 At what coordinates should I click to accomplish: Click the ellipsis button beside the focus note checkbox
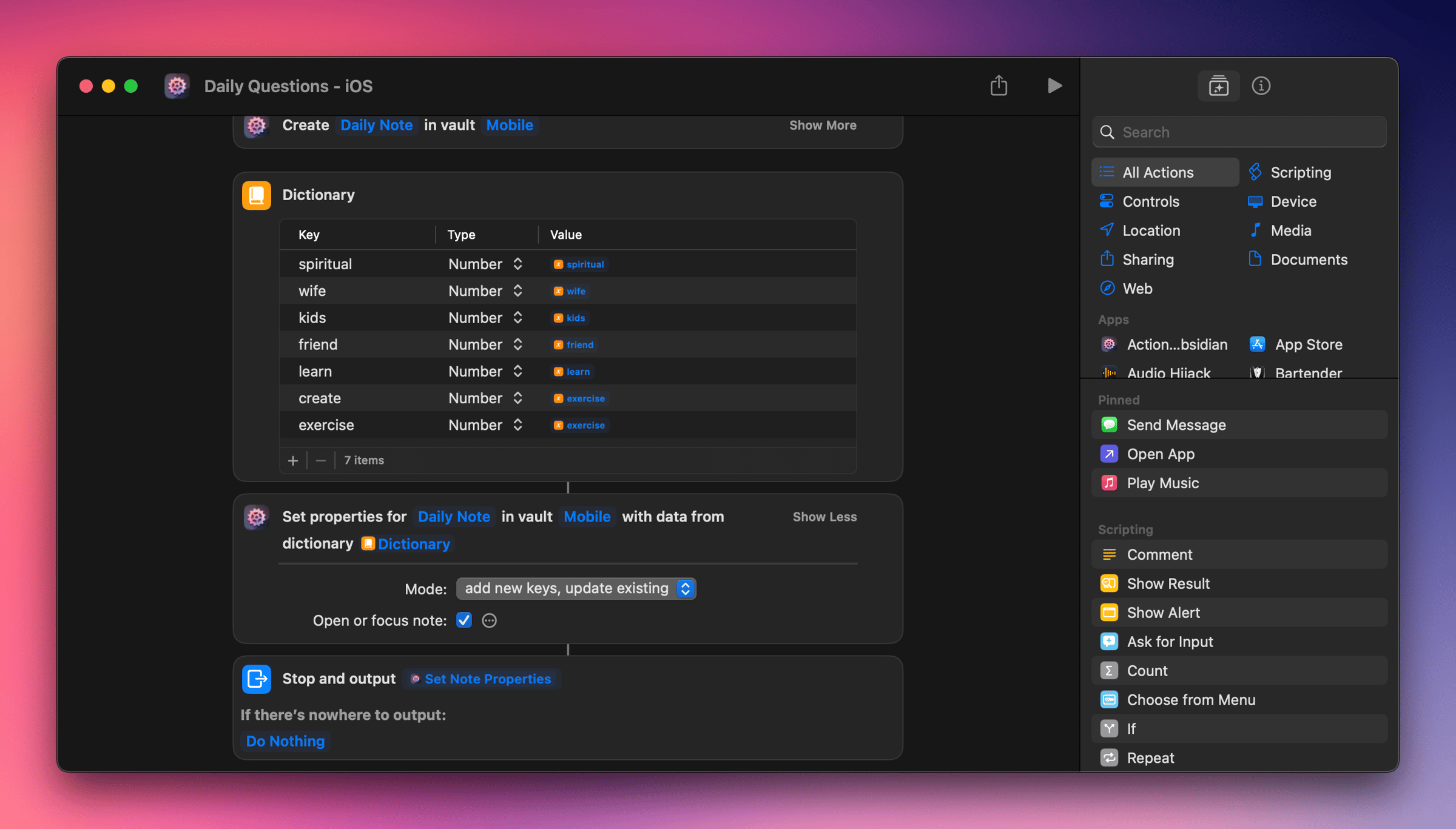489,620
